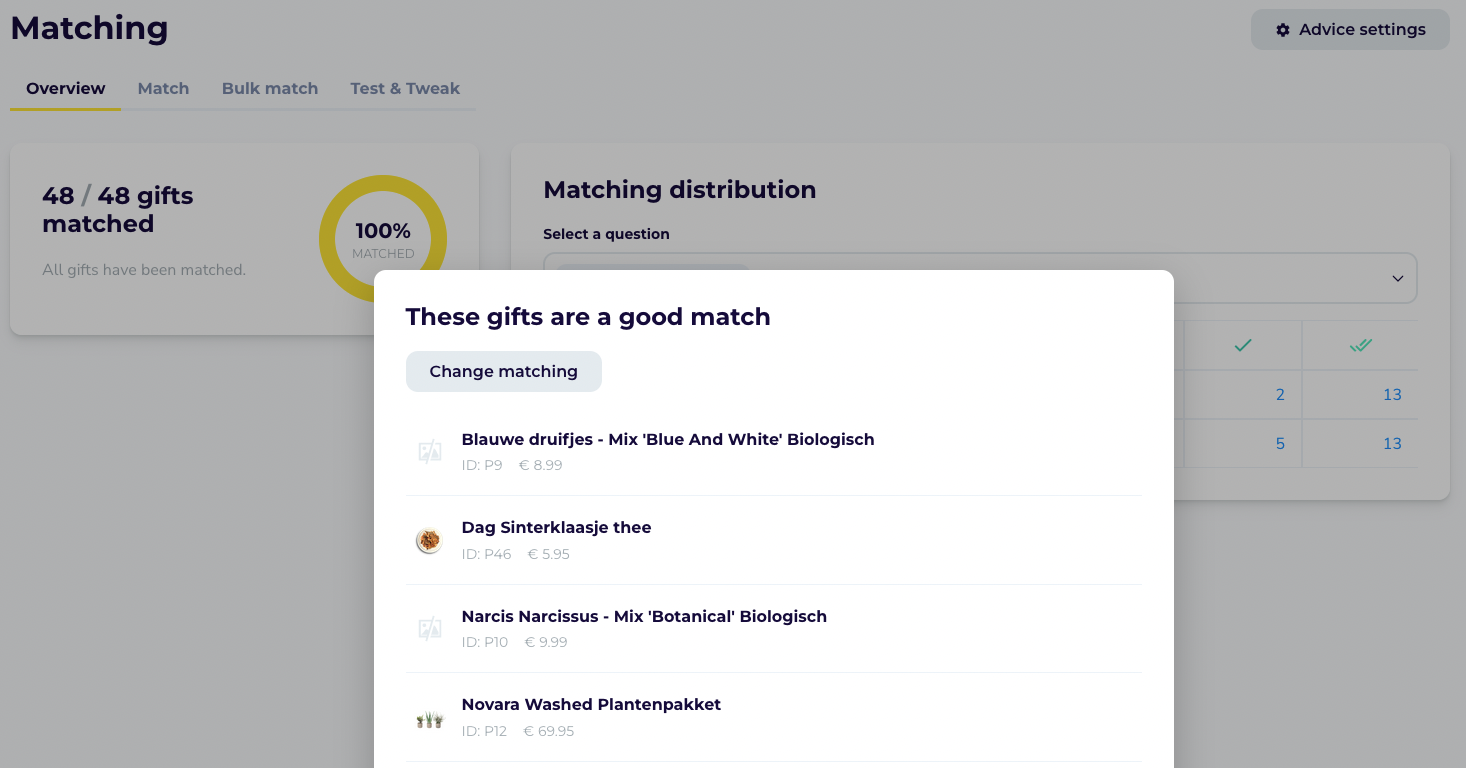Open the value 5 link in table
The width and height of the screenshot is (1466, 768).
click(x=1280, y=444)
